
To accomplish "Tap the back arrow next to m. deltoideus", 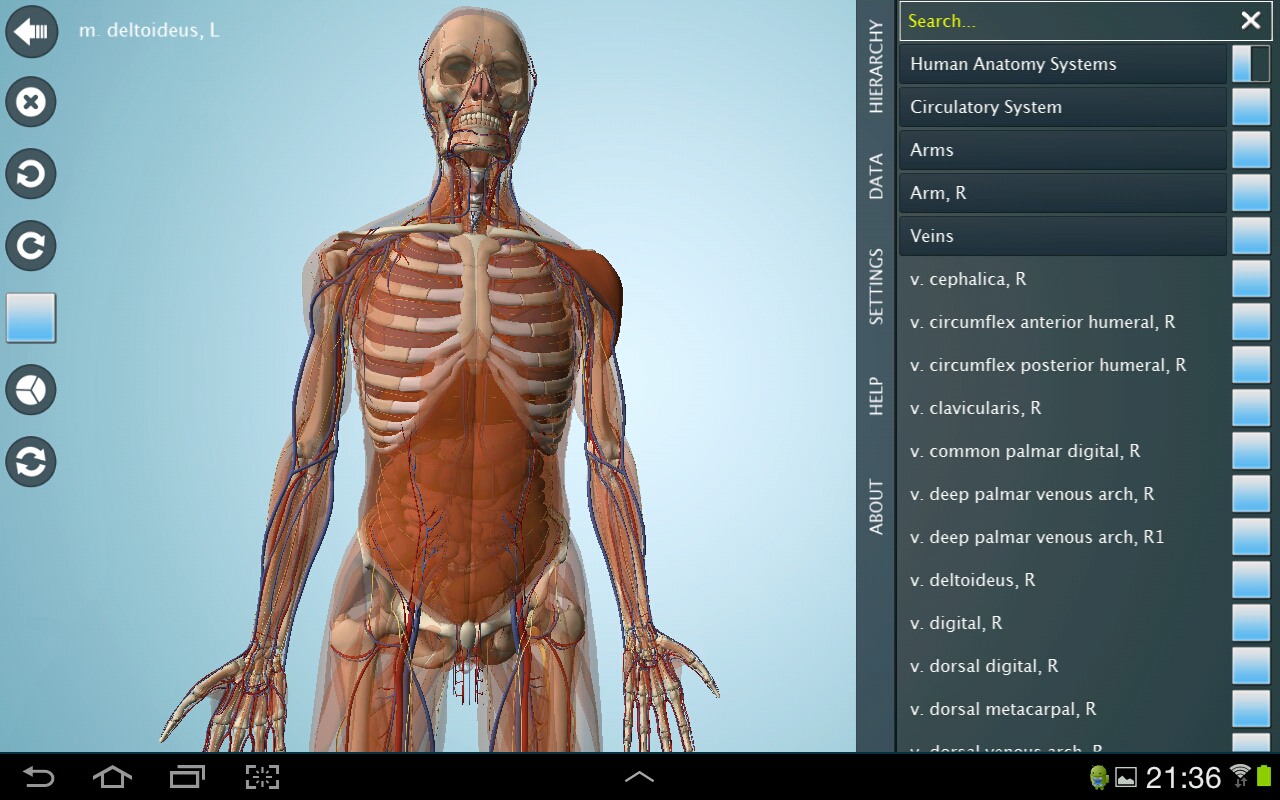I will point(31,31).
